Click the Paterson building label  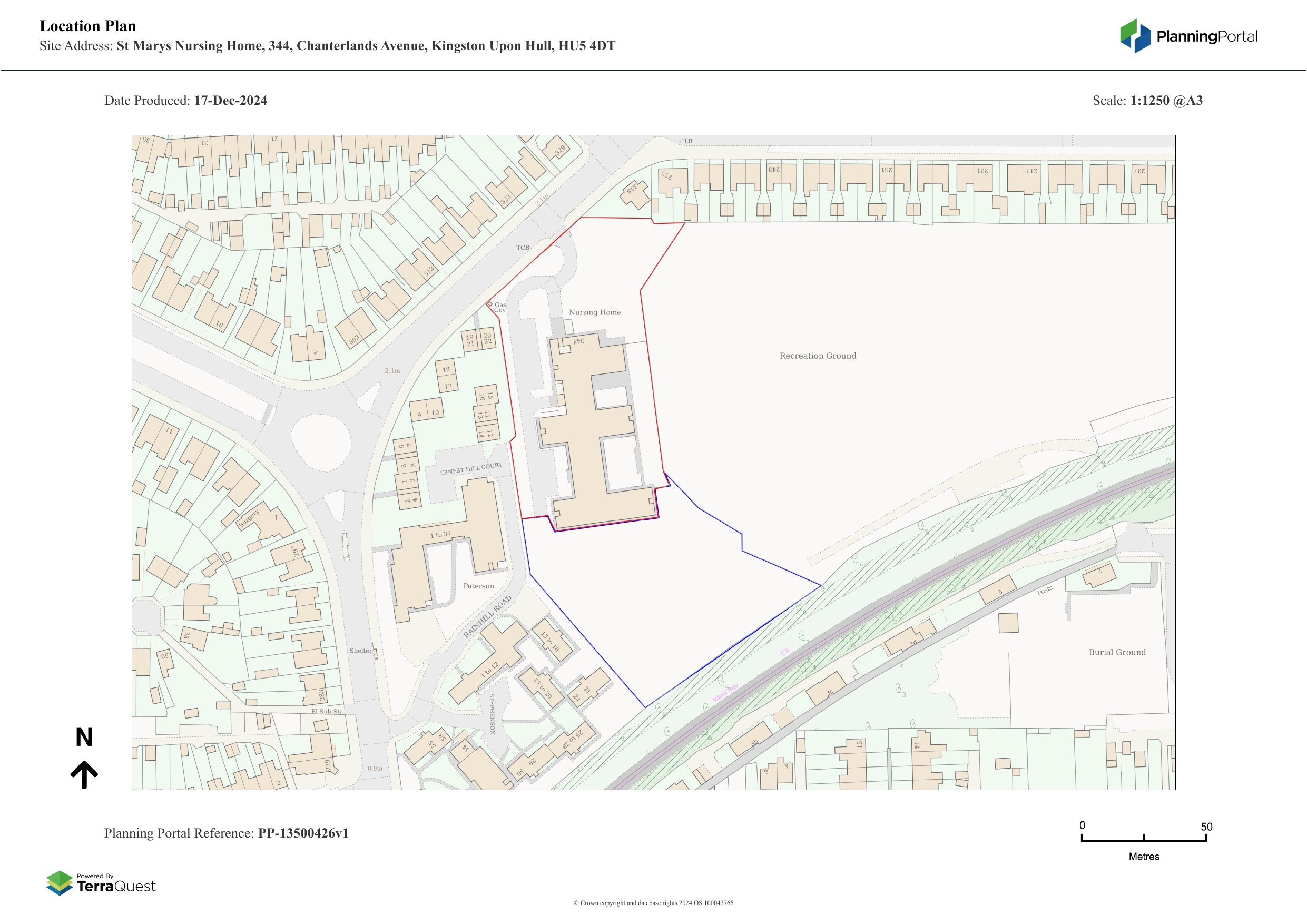pos(478,586)
